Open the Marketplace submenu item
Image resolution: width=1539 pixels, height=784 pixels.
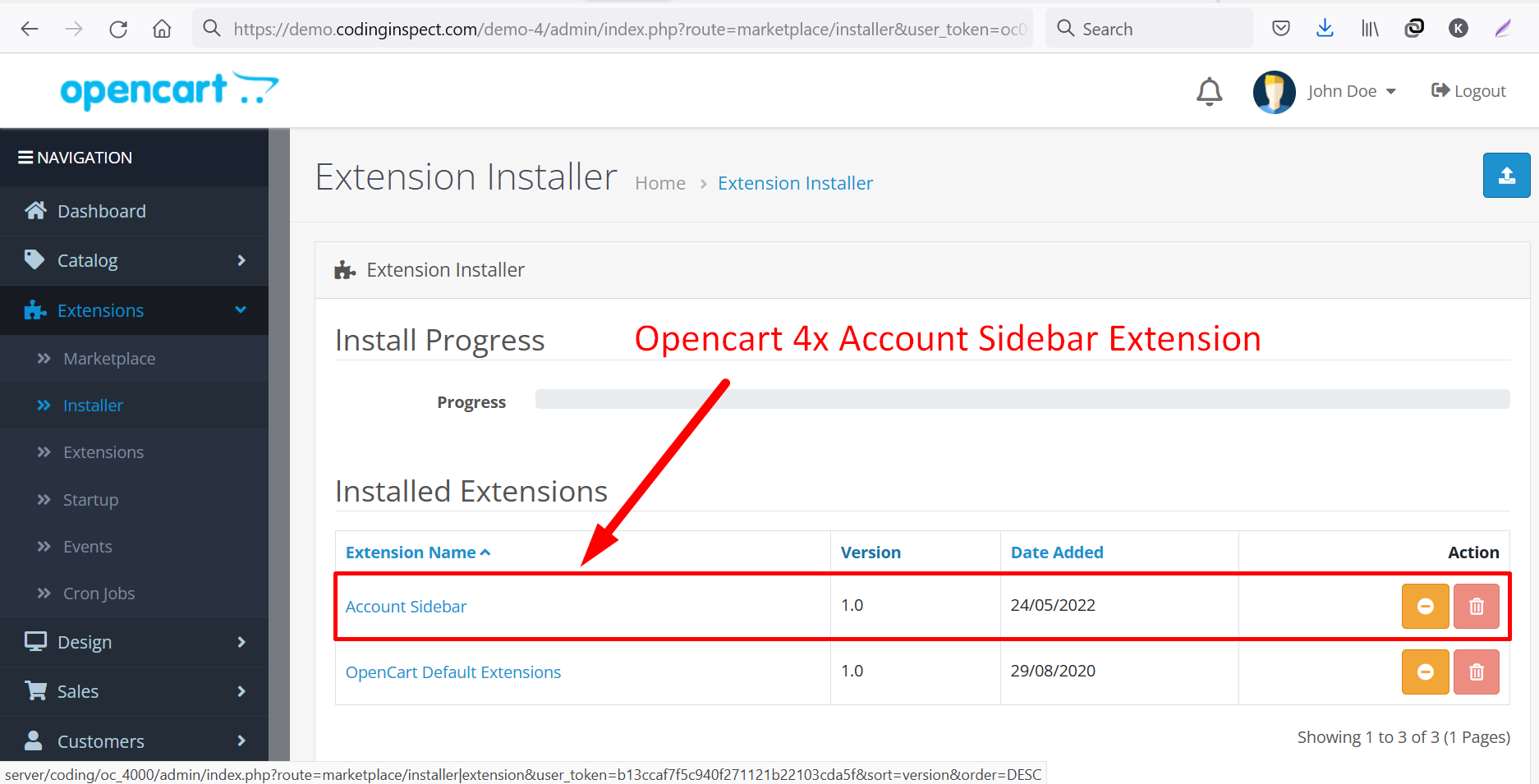click(109, 359)
